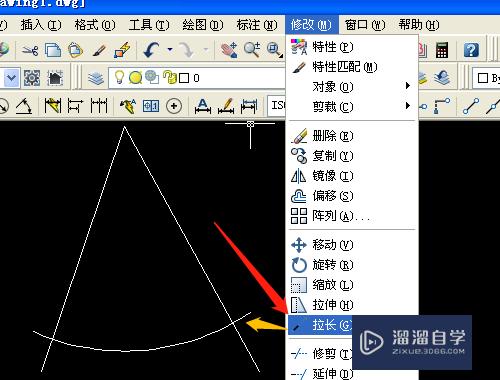Click the Zoom window icon
The width and height of the screenshot is (500, 380).
coord(275,50)
